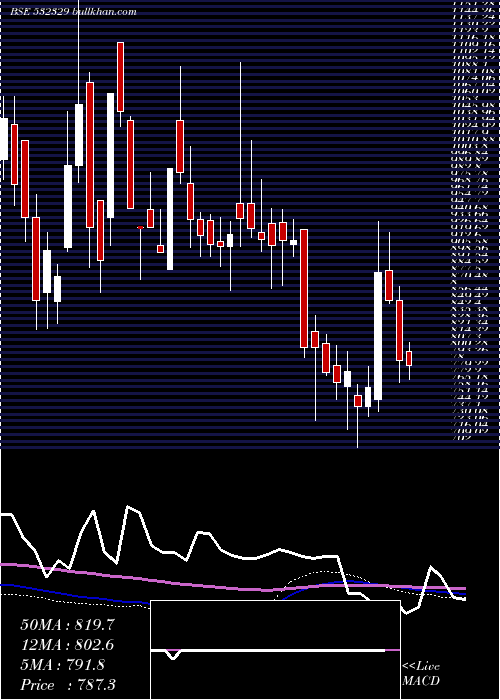
Task: Click the "Price : 787.3" readout
Action: click(68, 685)
